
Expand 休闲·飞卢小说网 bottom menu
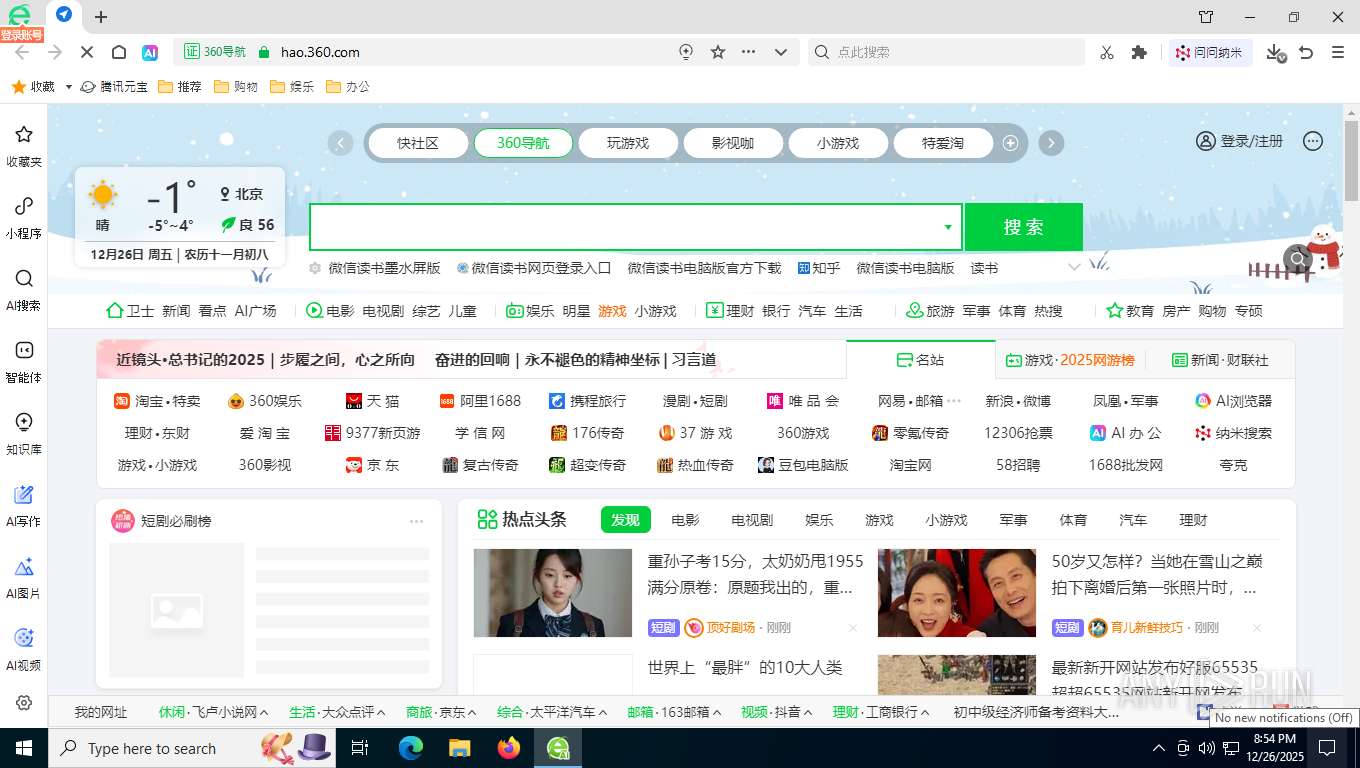tap(264, 712)
